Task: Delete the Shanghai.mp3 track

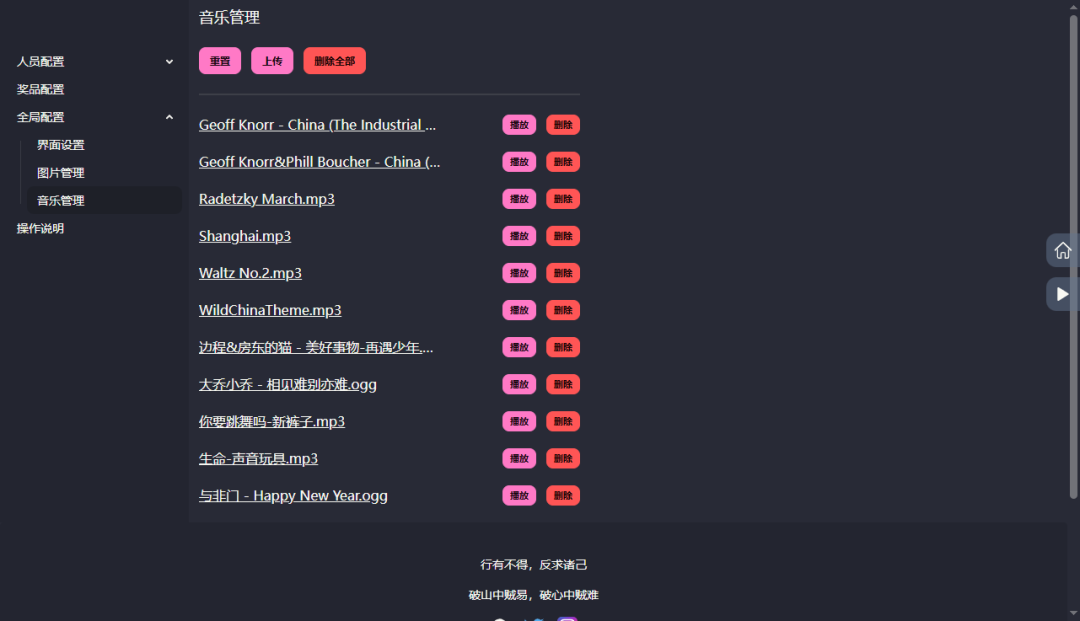Action: pyautogui.click(x=563, y=236)
